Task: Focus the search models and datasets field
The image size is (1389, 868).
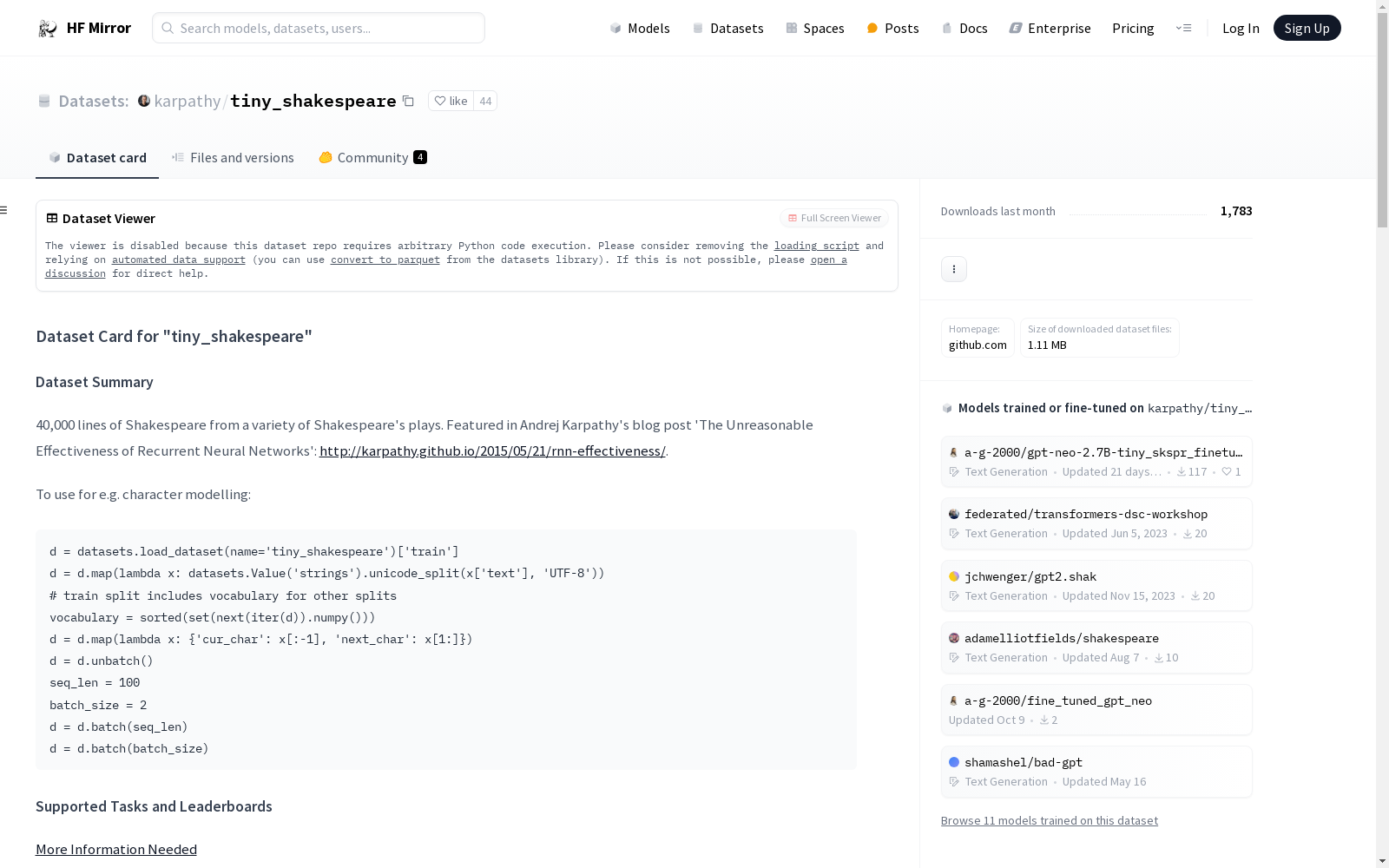Action: point(319,28)
